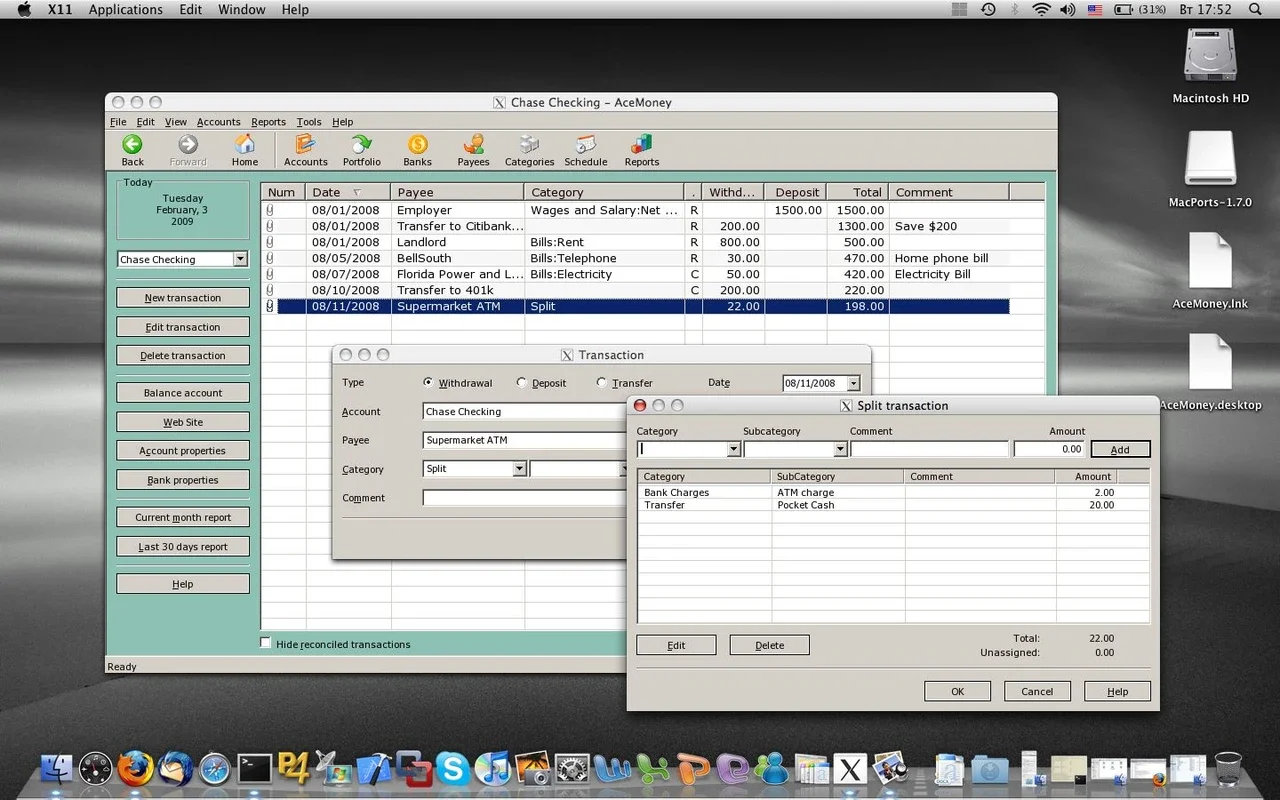Open Macintosh HD desktop icon
The width and height of the screenshot is (1280, 800).
click(x=1211, y=65)
